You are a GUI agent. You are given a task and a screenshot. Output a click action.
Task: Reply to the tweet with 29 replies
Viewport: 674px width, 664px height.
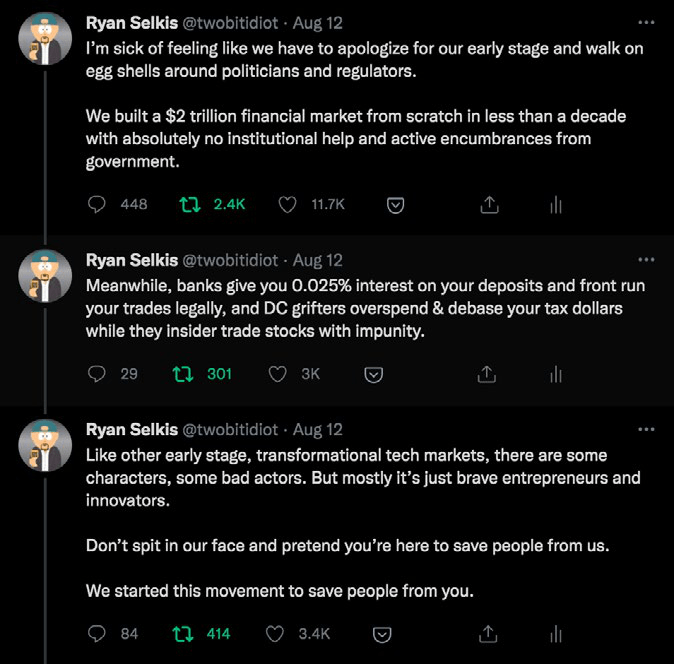(97, 374)
